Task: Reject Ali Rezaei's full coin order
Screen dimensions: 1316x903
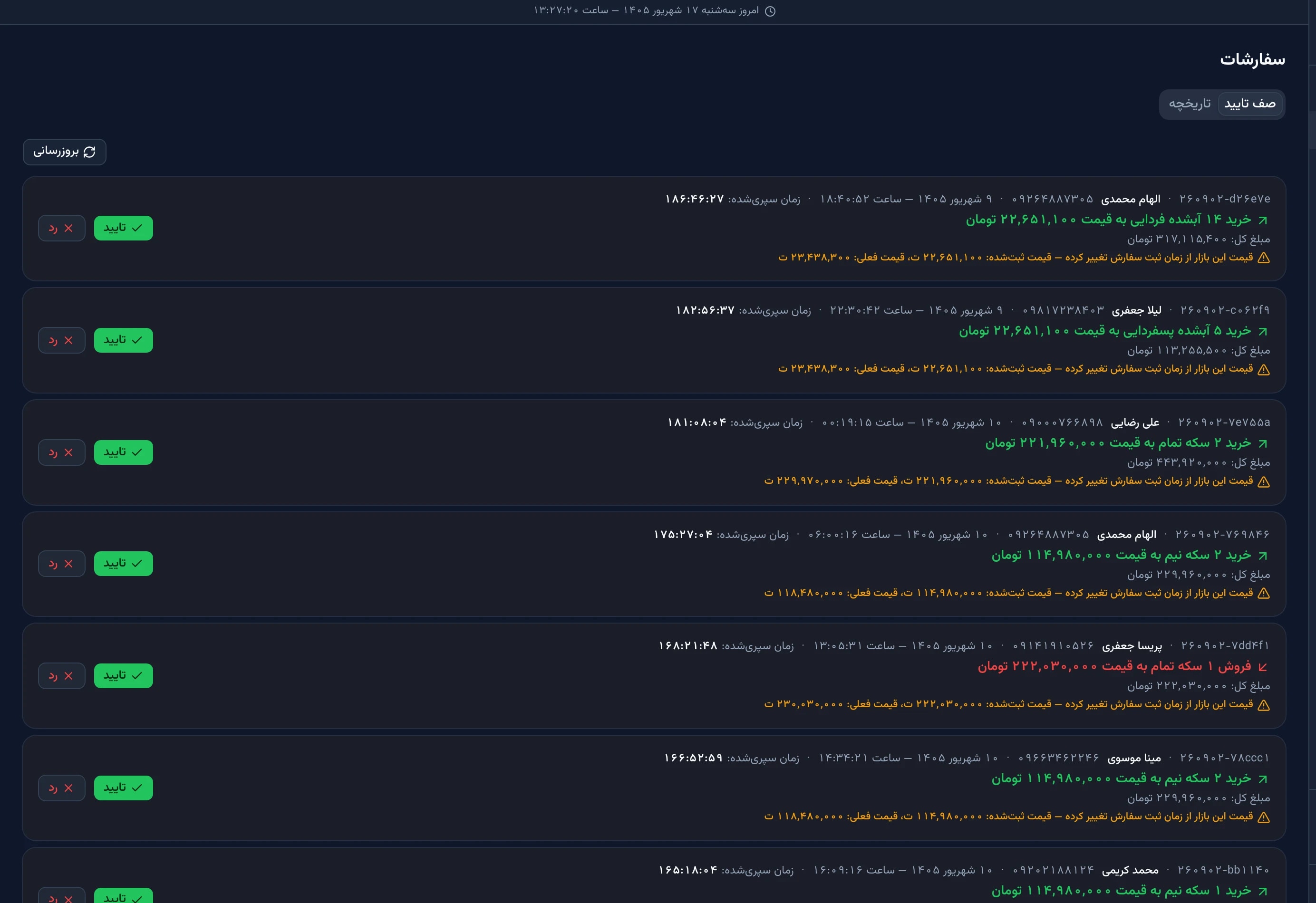Action: click(x=62, y=452)
